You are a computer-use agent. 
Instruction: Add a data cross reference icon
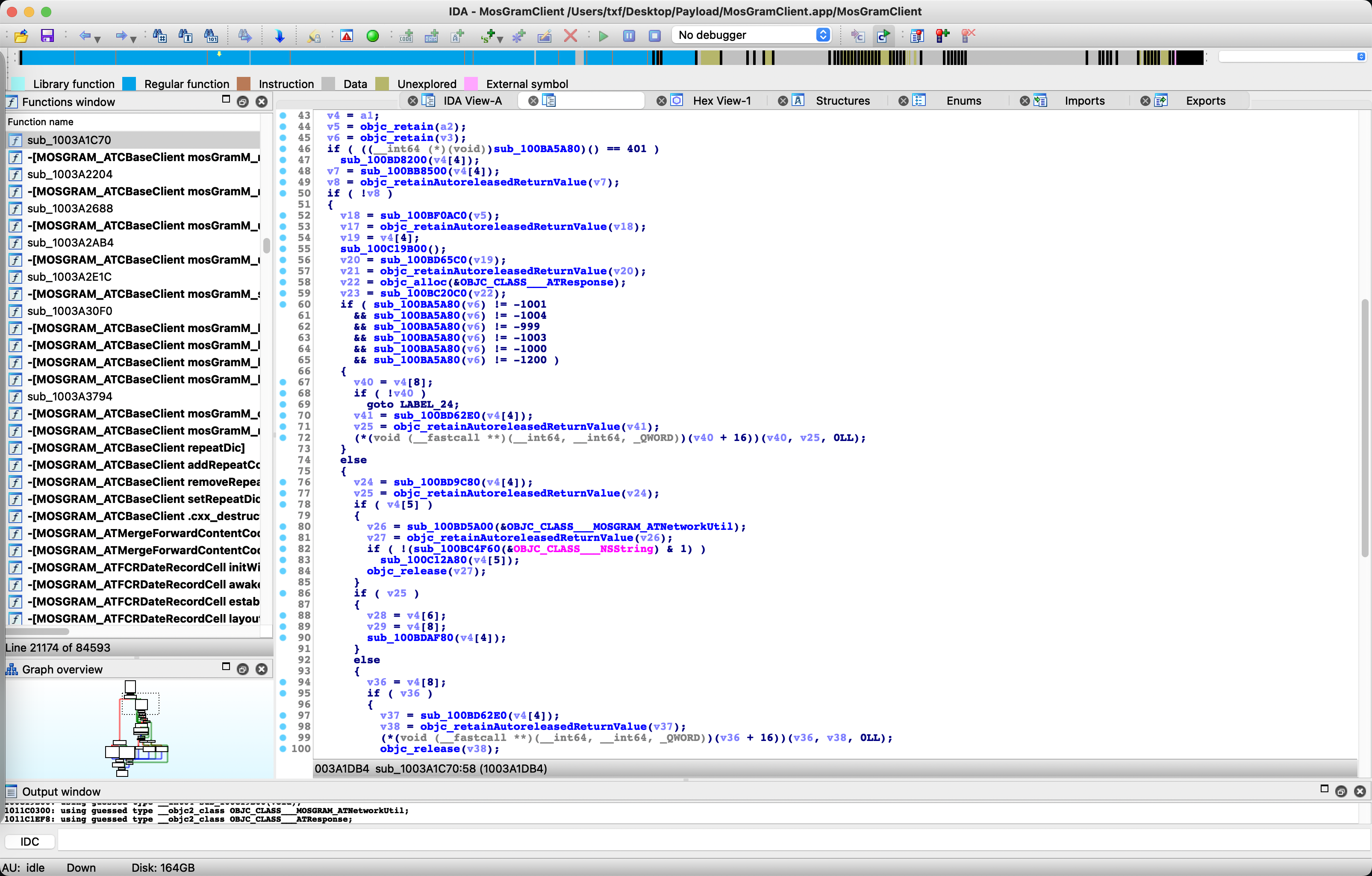432,36
